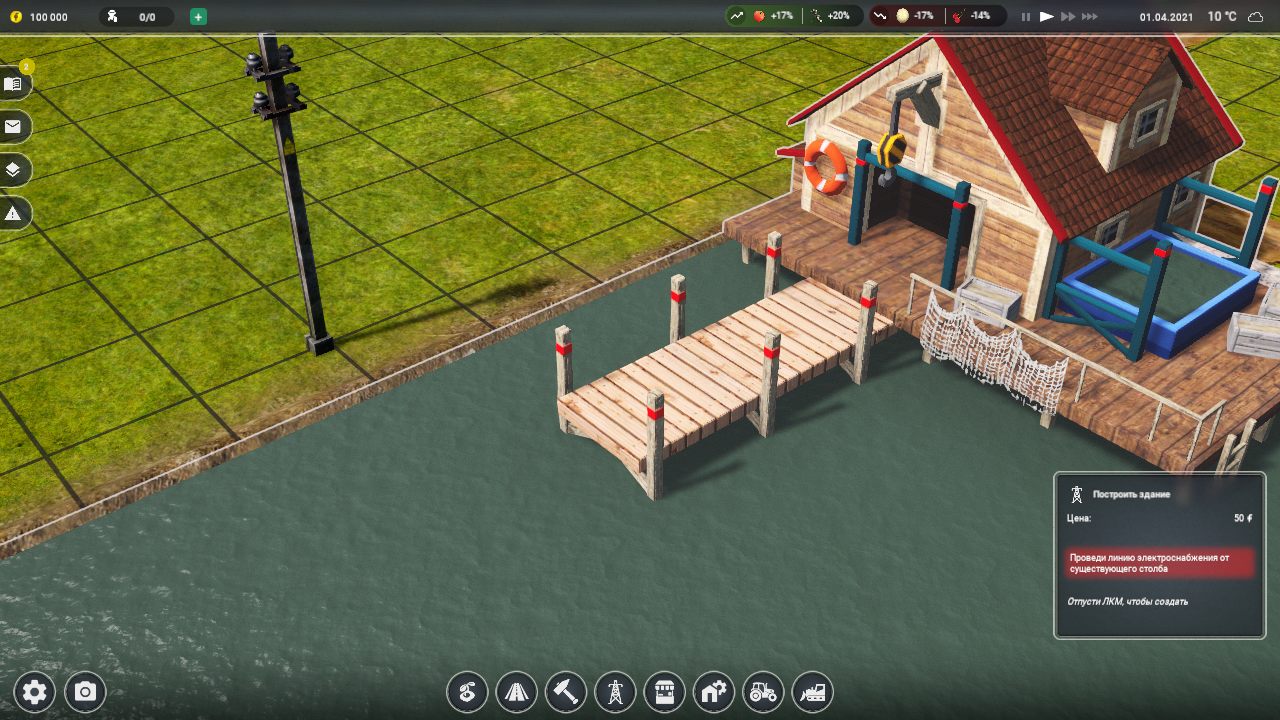
Task: Choose the hammer construction tool
Action: click(566, 691)
